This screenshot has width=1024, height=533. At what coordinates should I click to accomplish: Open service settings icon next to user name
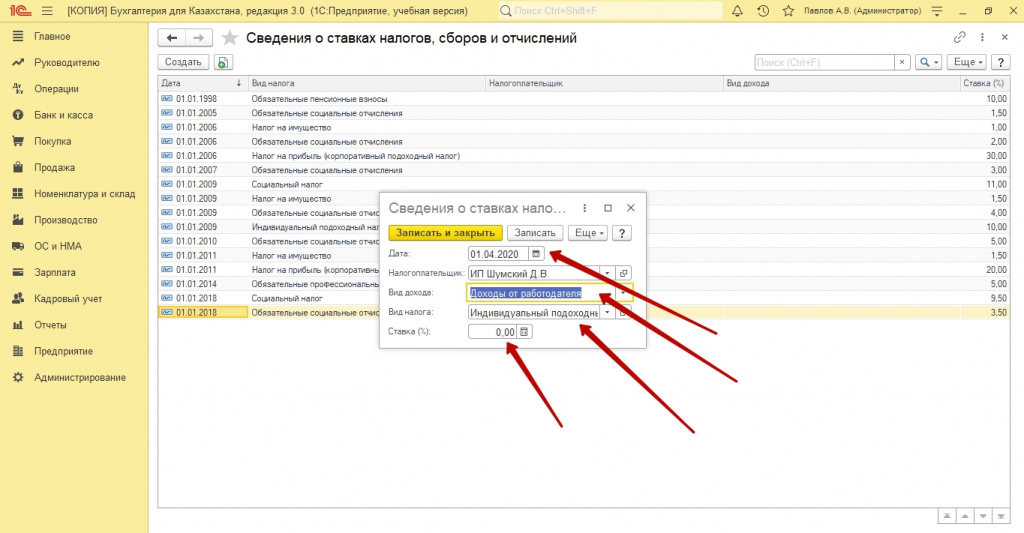[x=937, y=11]
